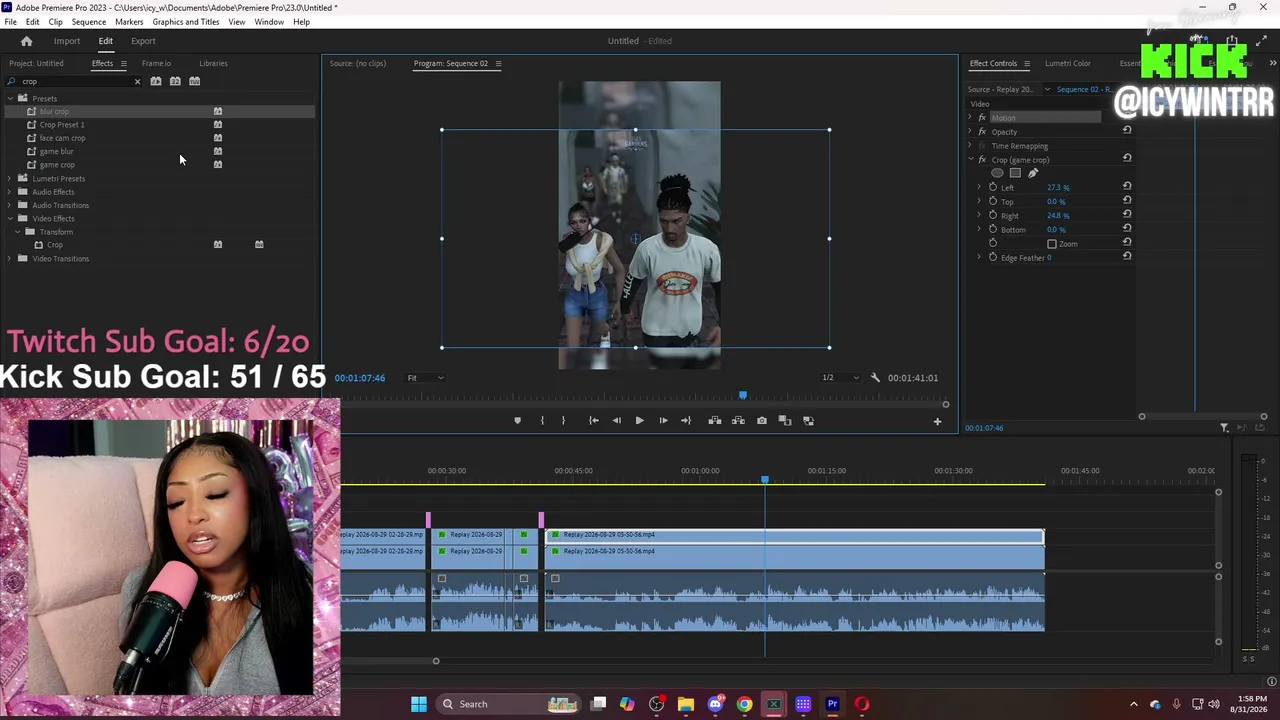Image resolution: width=1280 pixels, height=720 pixels.
Task: Open the Button Editor plus icon
Action: 937,421
